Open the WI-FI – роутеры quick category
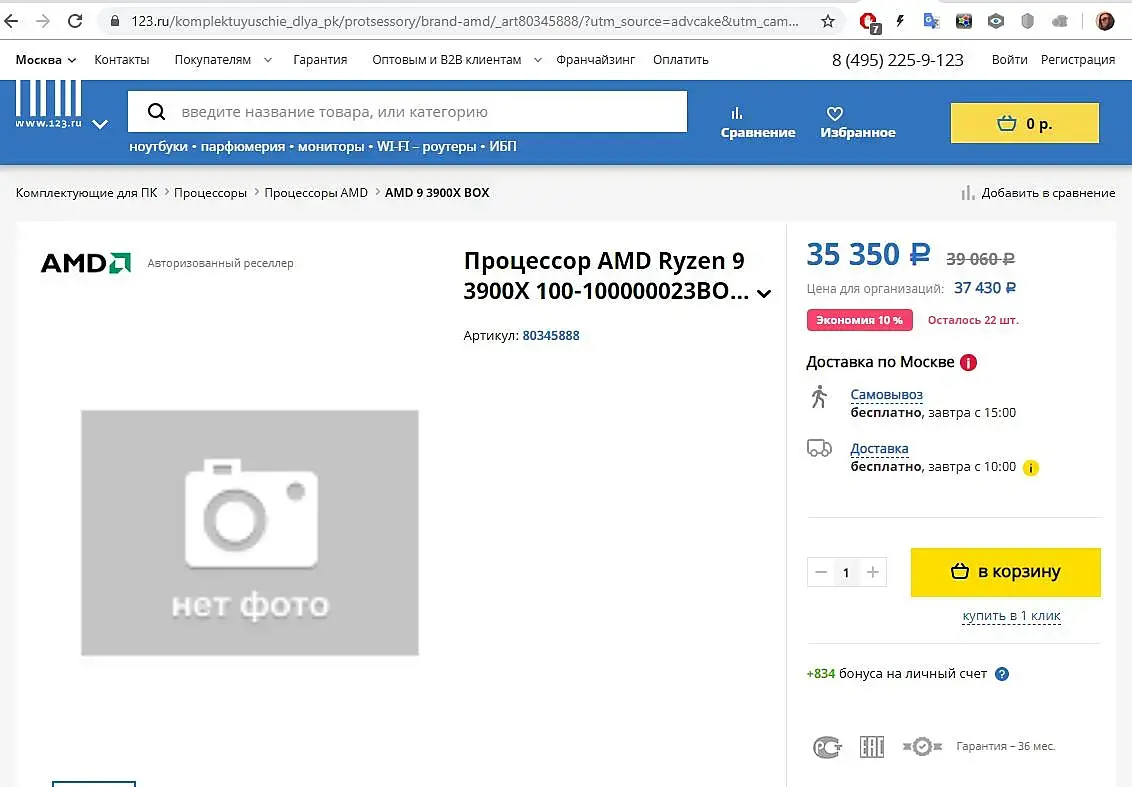This screenshot has height=787, width=1132. (x=427, y=147)
